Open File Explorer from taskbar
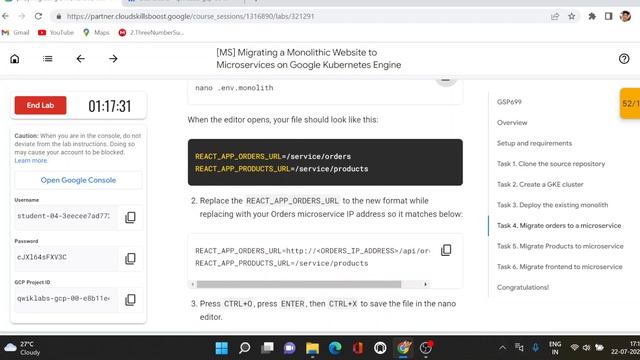The height and width of the screenshot is (360, 640). tap(312, 348)
